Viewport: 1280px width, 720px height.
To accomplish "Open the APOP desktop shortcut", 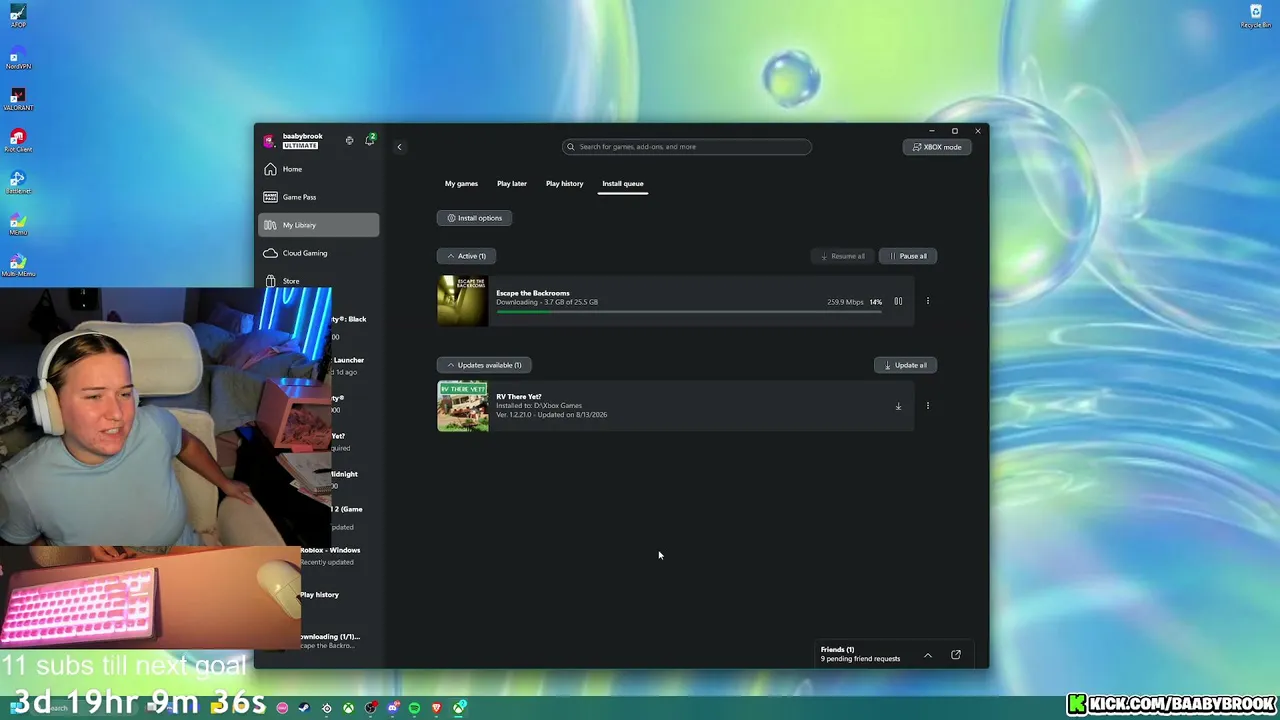I will pyautogui.click(x=18, y=15).
